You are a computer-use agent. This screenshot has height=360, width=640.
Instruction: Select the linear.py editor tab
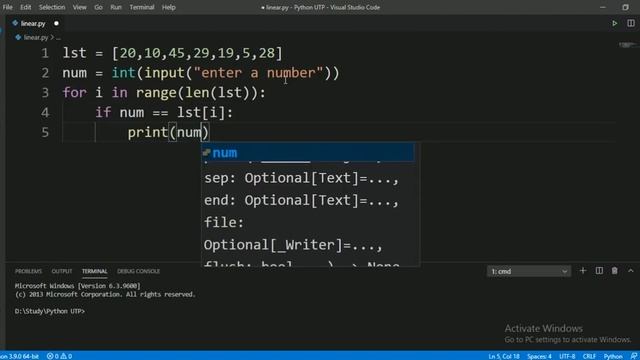pos(33,23)
